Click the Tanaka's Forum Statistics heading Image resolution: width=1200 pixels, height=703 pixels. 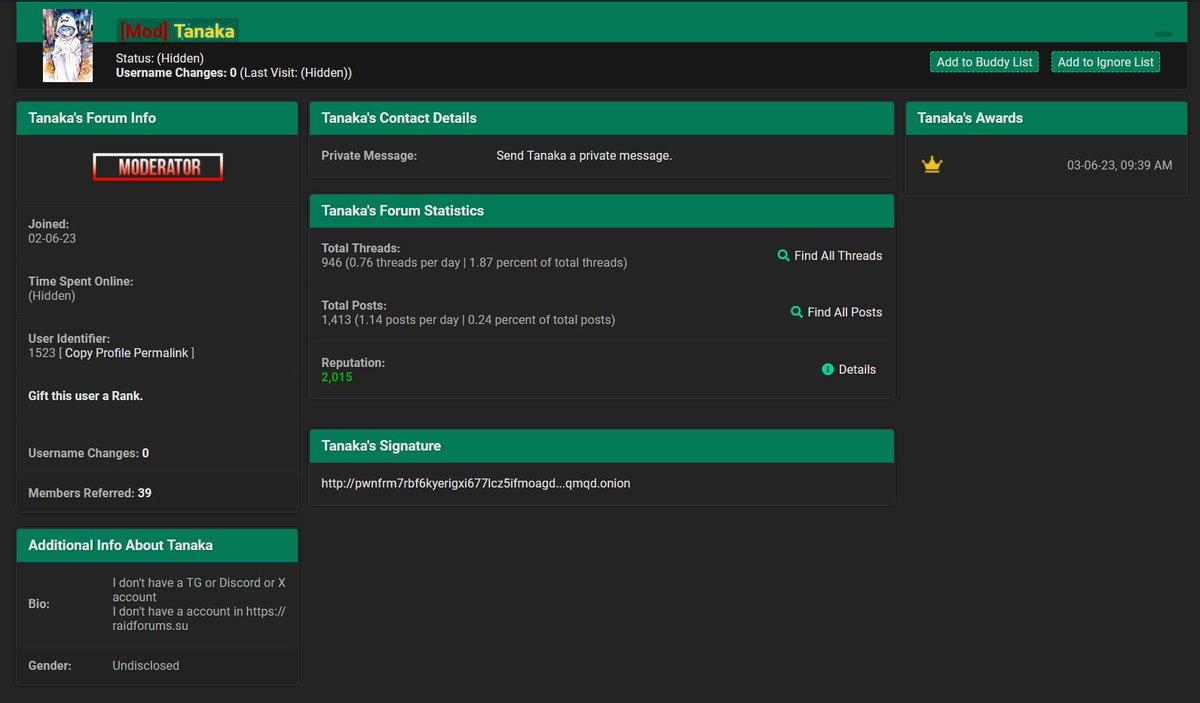402,211
